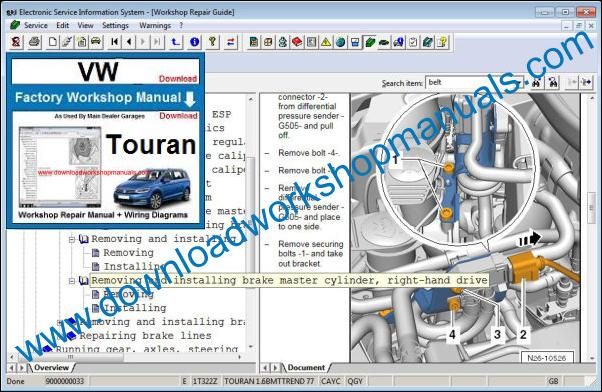Click the active green Workshop Repair Guide book icon
602x392 pixels.
click(x=370, y=41)
